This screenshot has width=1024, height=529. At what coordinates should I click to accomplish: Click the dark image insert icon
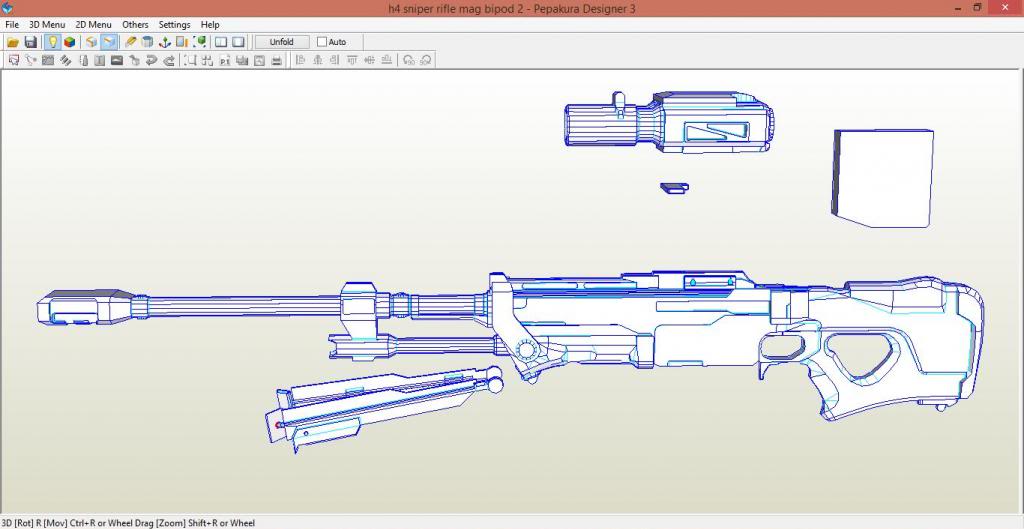(x=117, y=61)
